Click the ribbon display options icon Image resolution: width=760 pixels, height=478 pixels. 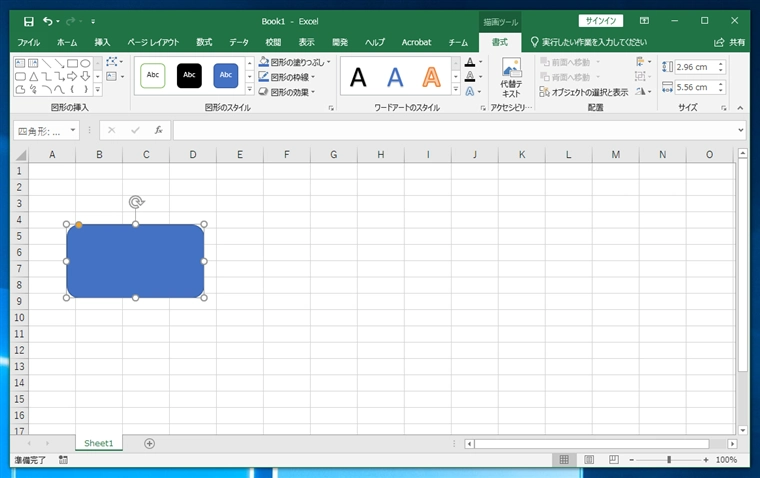(644, 21)
